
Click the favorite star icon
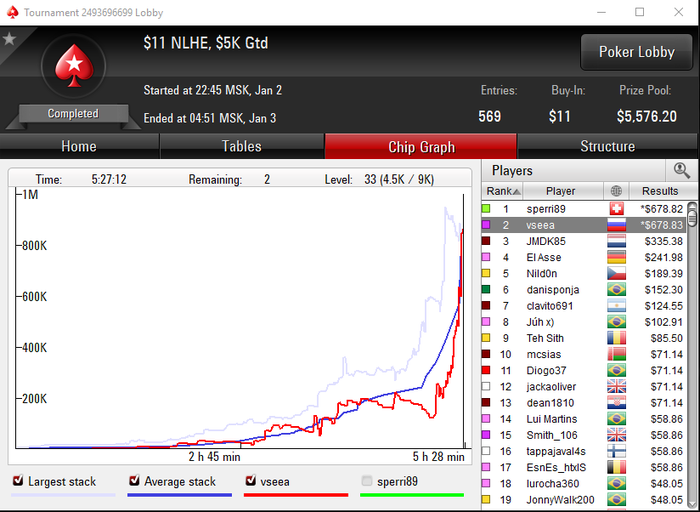click(9, 39)
